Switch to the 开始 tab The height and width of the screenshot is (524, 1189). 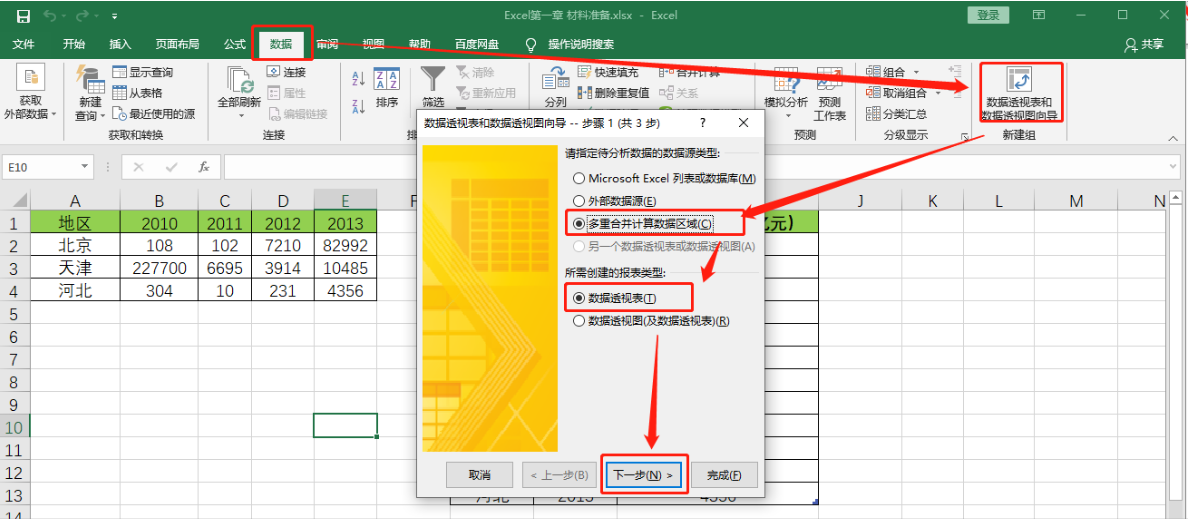74,45
